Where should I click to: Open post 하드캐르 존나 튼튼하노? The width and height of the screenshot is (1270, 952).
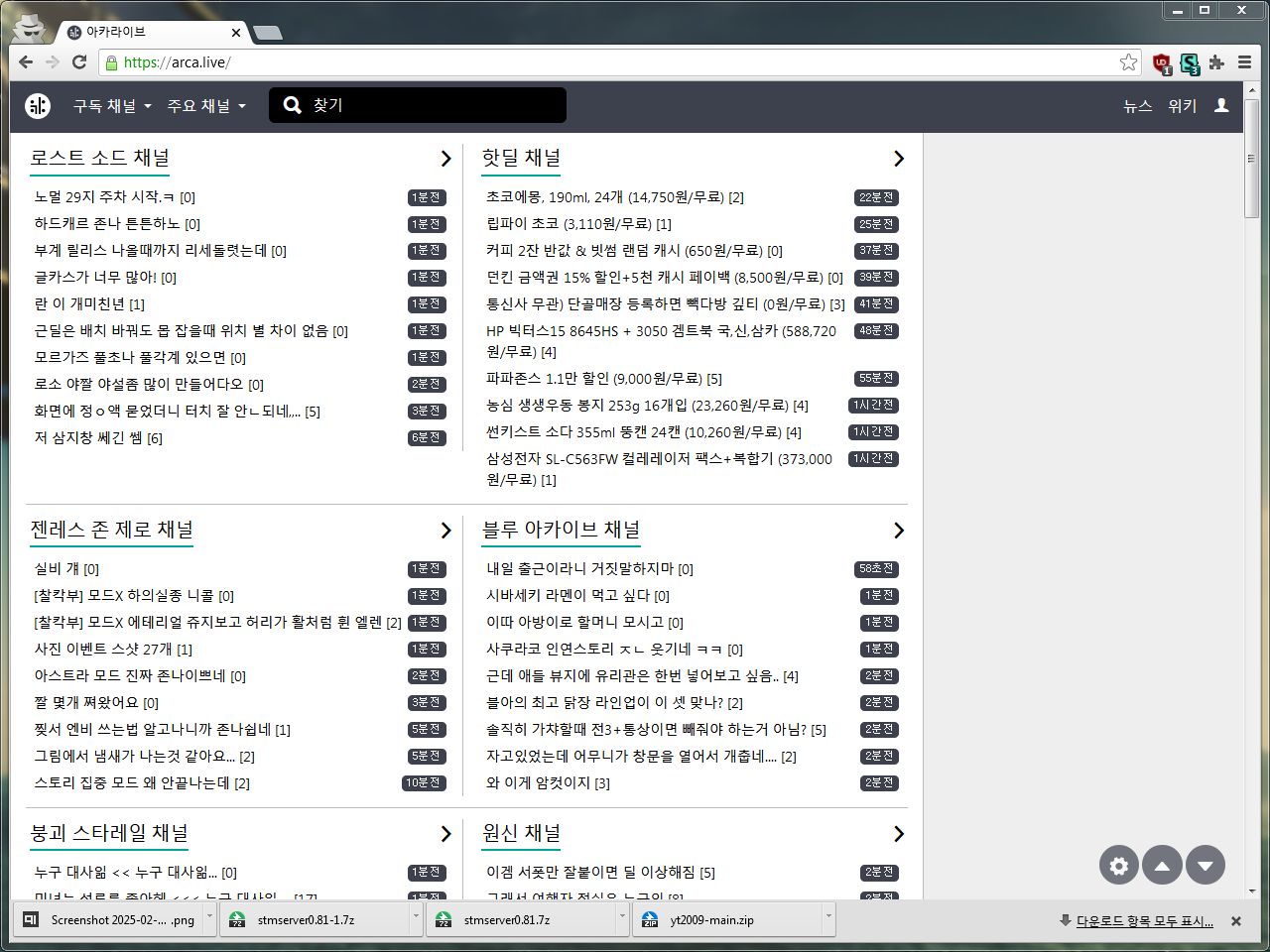tap(117, 224)
